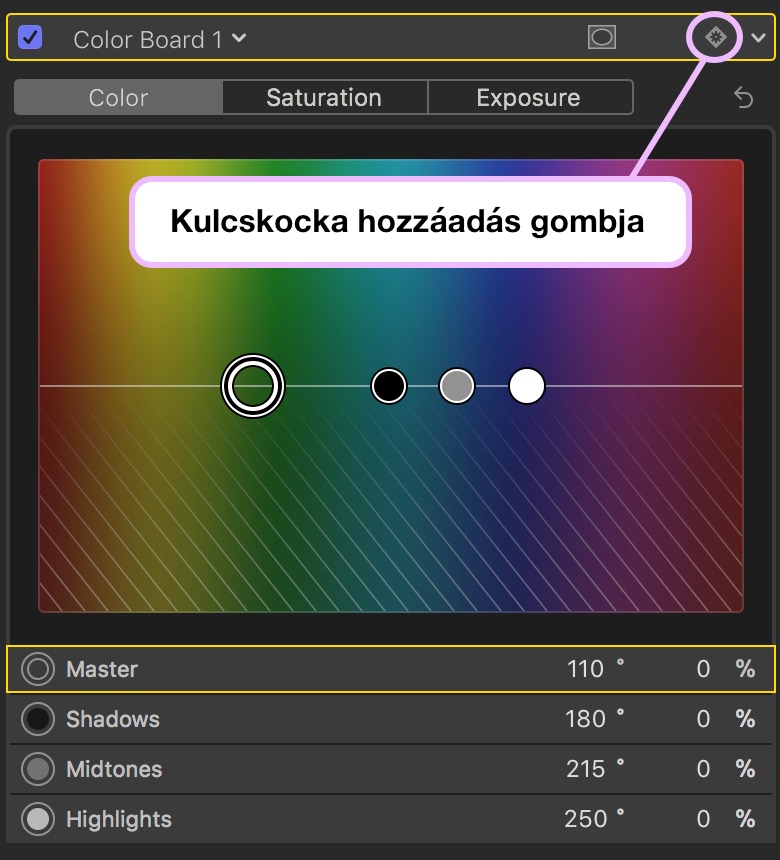Click the Midtones row gray circle icon
The image size is (780, 860).
pos(38,769)
